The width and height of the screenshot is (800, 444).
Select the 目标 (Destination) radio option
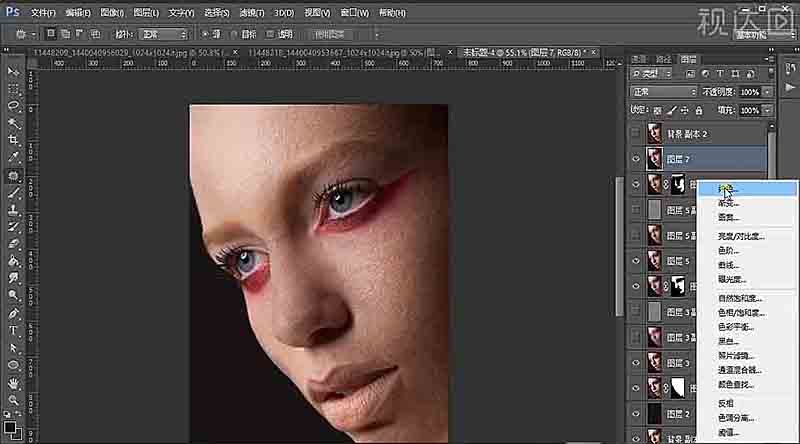pos(235,34)
